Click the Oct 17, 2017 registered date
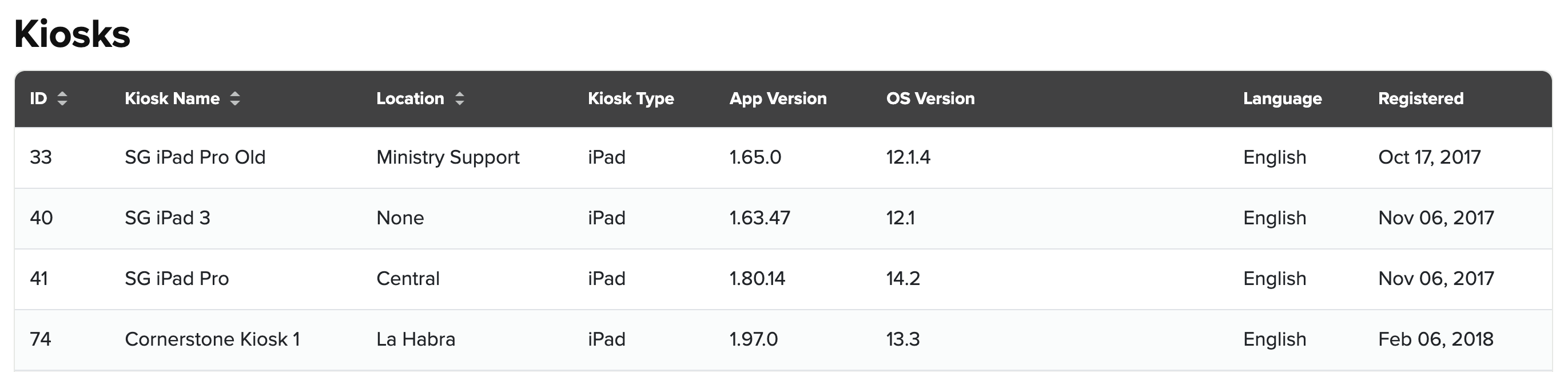Viewport: 1568px width, 372px height. [1428, 158]
